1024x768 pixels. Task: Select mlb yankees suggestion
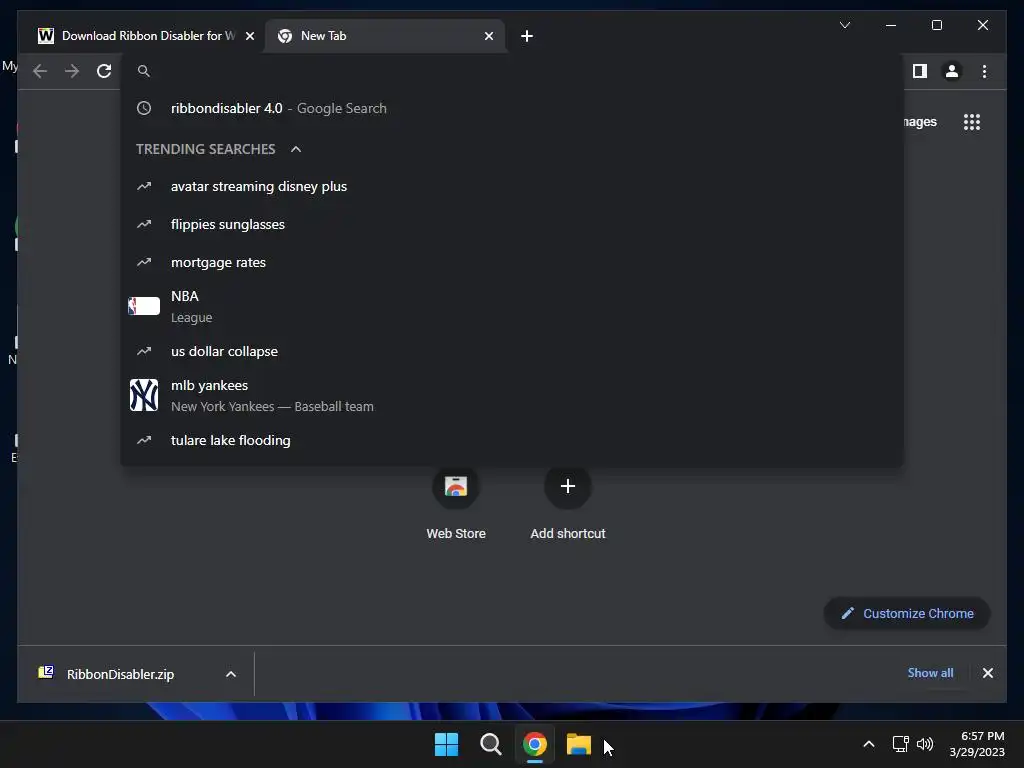pos(512,396)
